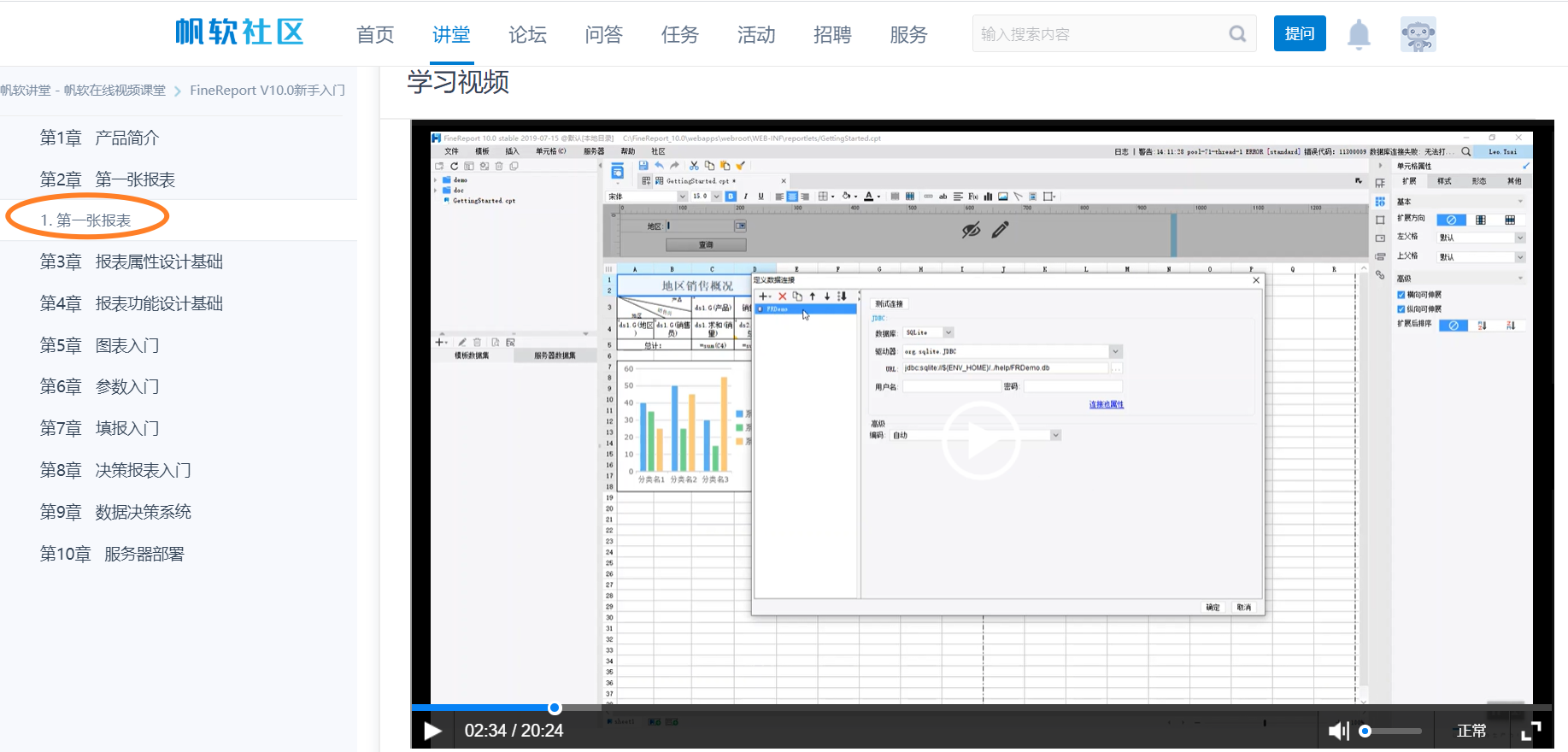Click the undo arrow in the FineReport toolbar

pyautogui.click(x=659, y=166)
